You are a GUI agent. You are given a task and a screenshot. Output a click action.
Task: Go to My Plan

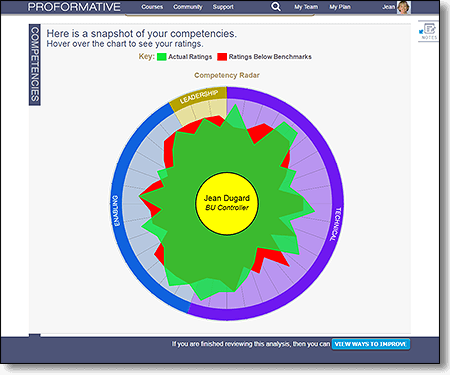coord(340,7)
